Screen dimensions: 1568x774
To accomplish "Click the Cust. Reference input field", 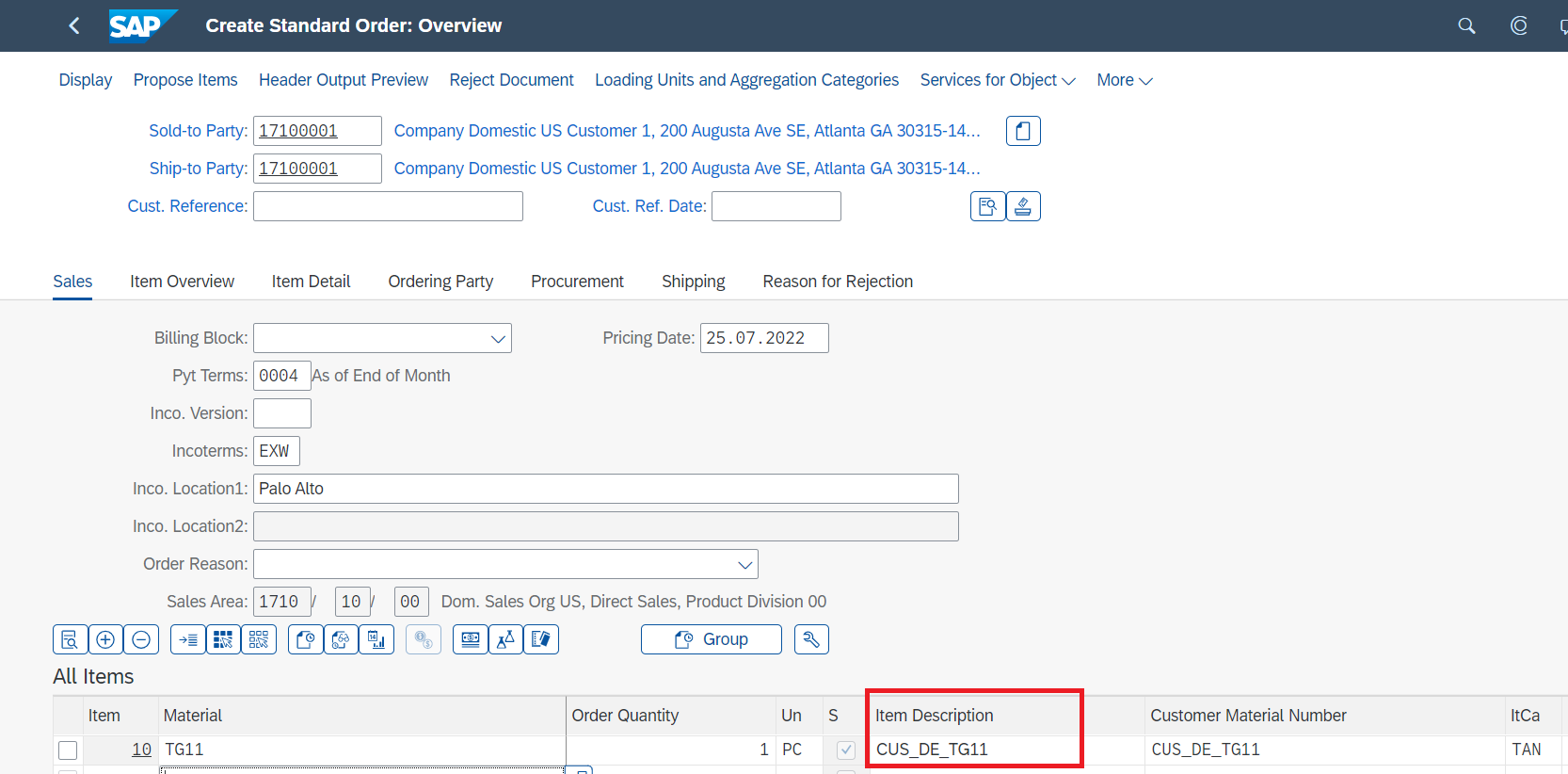I will coord(388,206).
